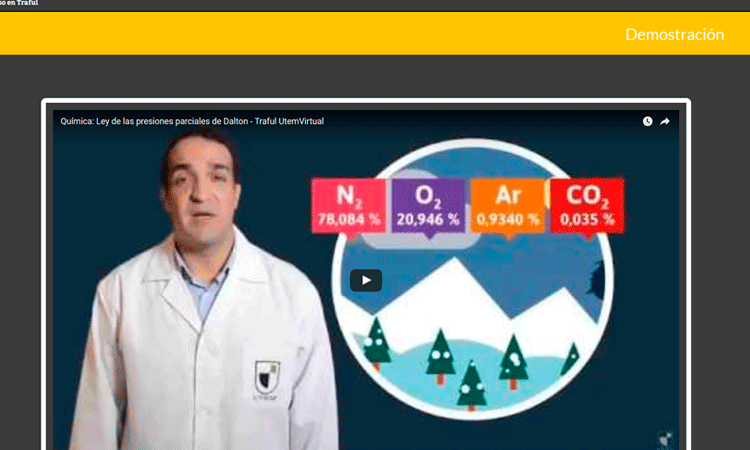Click the rightmost small pine tree

[571, 357]
